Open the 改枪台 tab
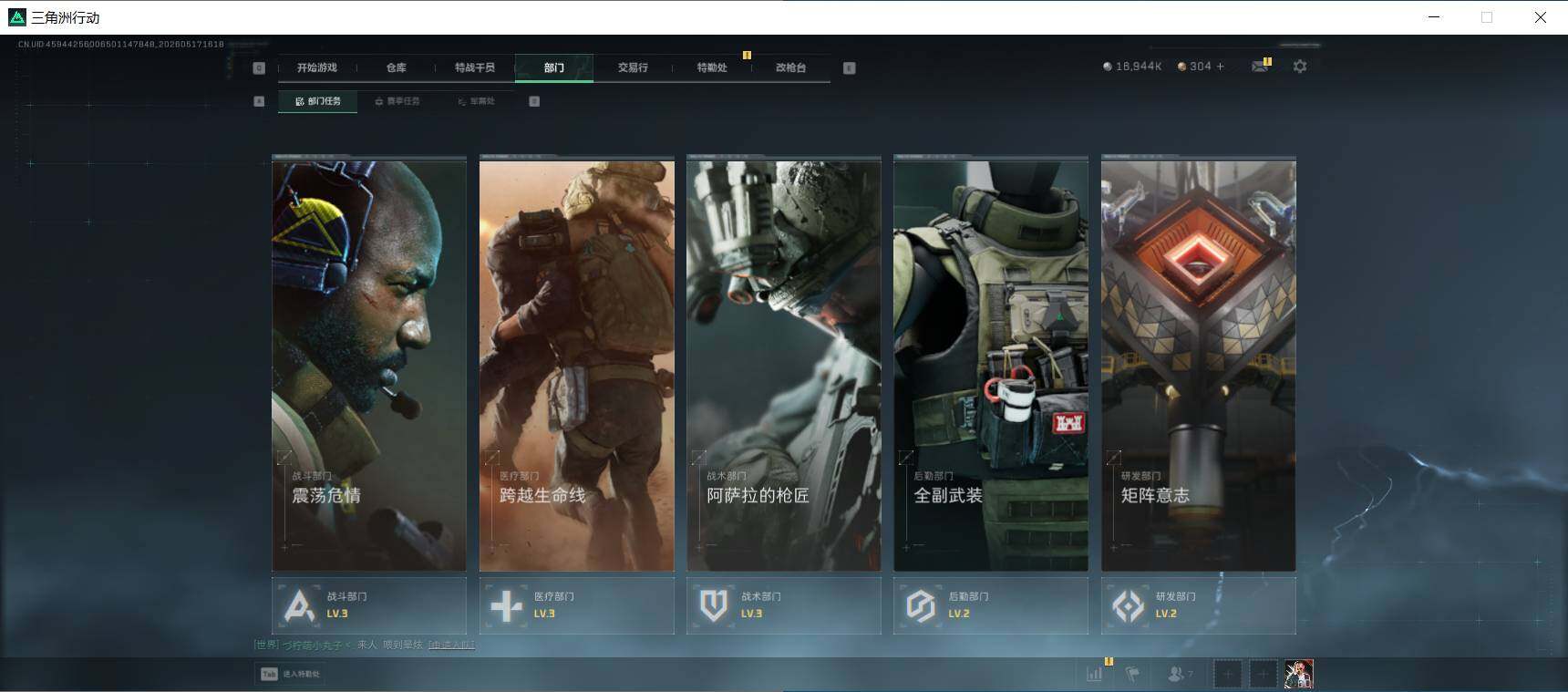This screenshot has width=1568, height=692. tap(790, 67)
